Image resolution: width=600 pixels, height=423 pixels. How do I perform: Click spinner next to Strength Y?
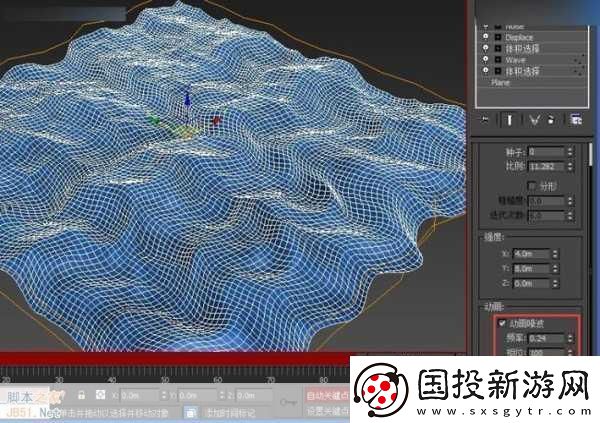[x=555, y=269]
